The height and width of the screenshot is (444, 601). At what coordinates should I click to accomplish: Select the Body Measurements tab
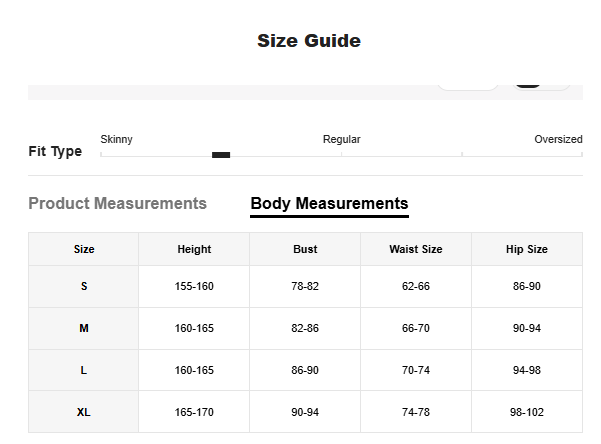click(329, 204)
